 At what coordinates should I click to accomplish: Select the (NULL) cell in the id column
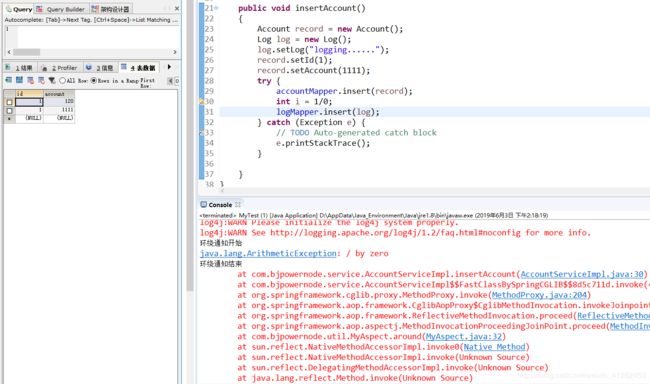coord(29,118)
